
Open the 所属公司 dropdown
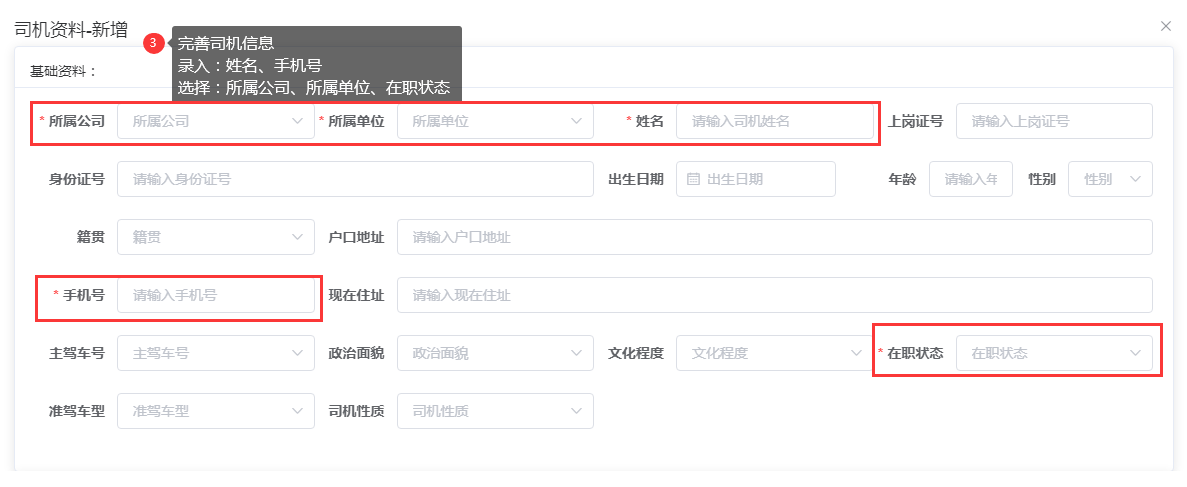(216, 121)
